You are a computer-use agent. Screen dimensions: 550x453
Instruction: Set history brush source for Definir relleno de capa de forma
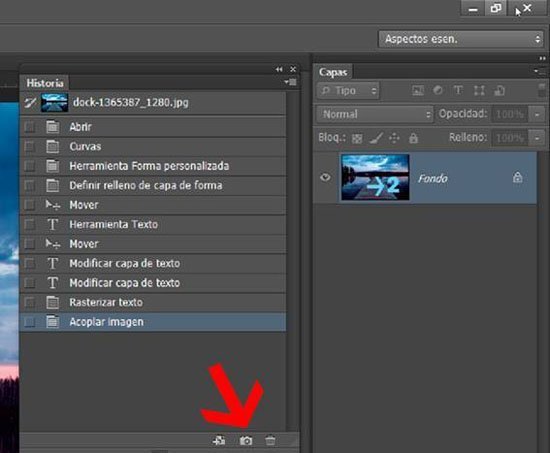pyautogui.click(x=30, y=185)
